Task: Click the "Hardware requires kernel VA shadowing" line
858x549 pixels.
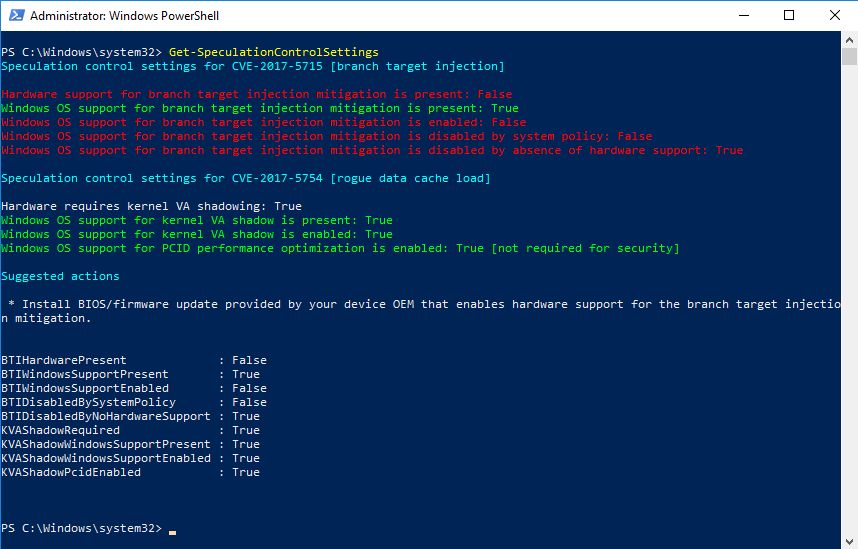Action: (152, 206)
